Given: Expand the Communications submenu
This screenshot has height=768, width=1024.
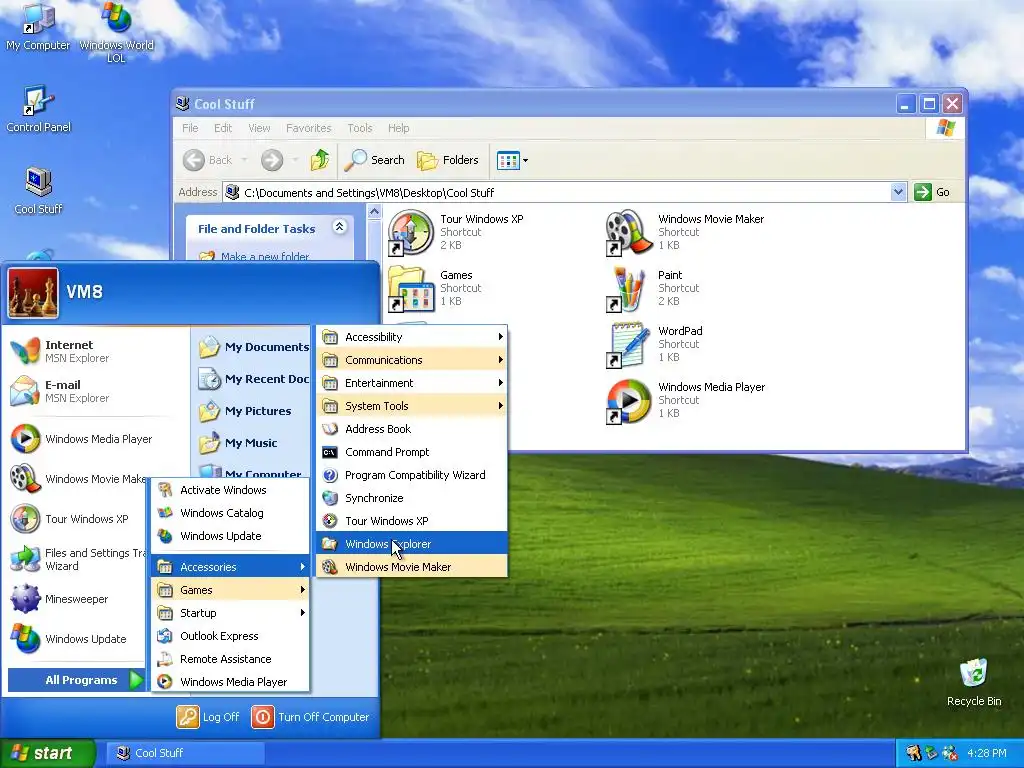Looking at the screenshot, I should click(412, 360).
